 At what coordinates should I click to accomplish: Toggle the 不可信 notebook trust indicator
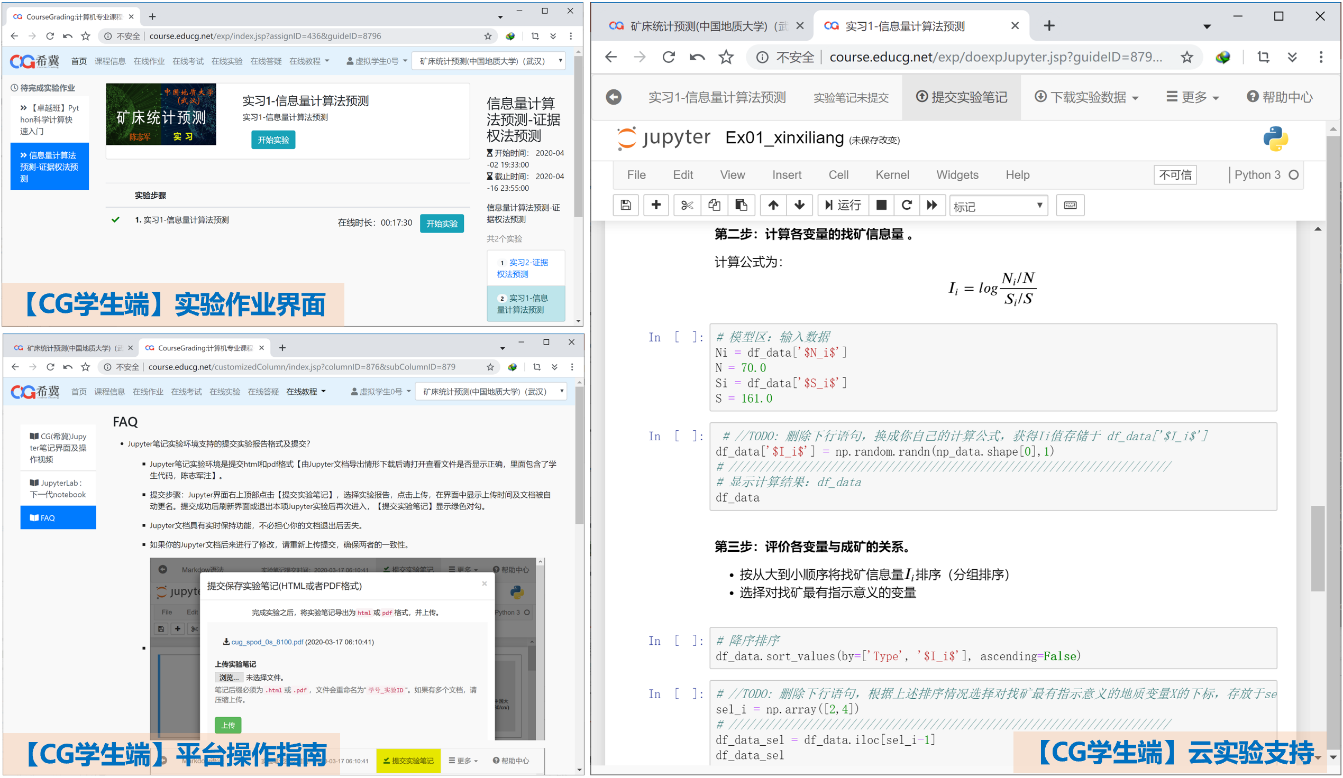(x=1174, y=175)
